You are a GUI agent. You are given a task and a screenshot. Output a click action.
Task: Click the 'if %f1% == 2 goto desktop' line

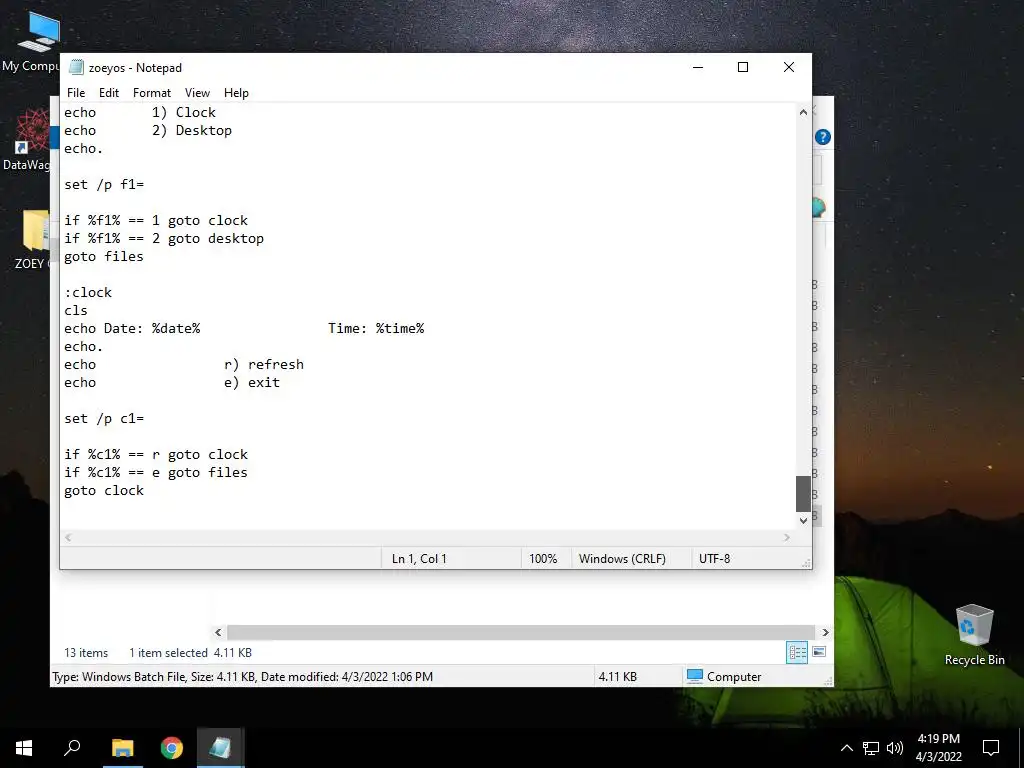[164, 238]
